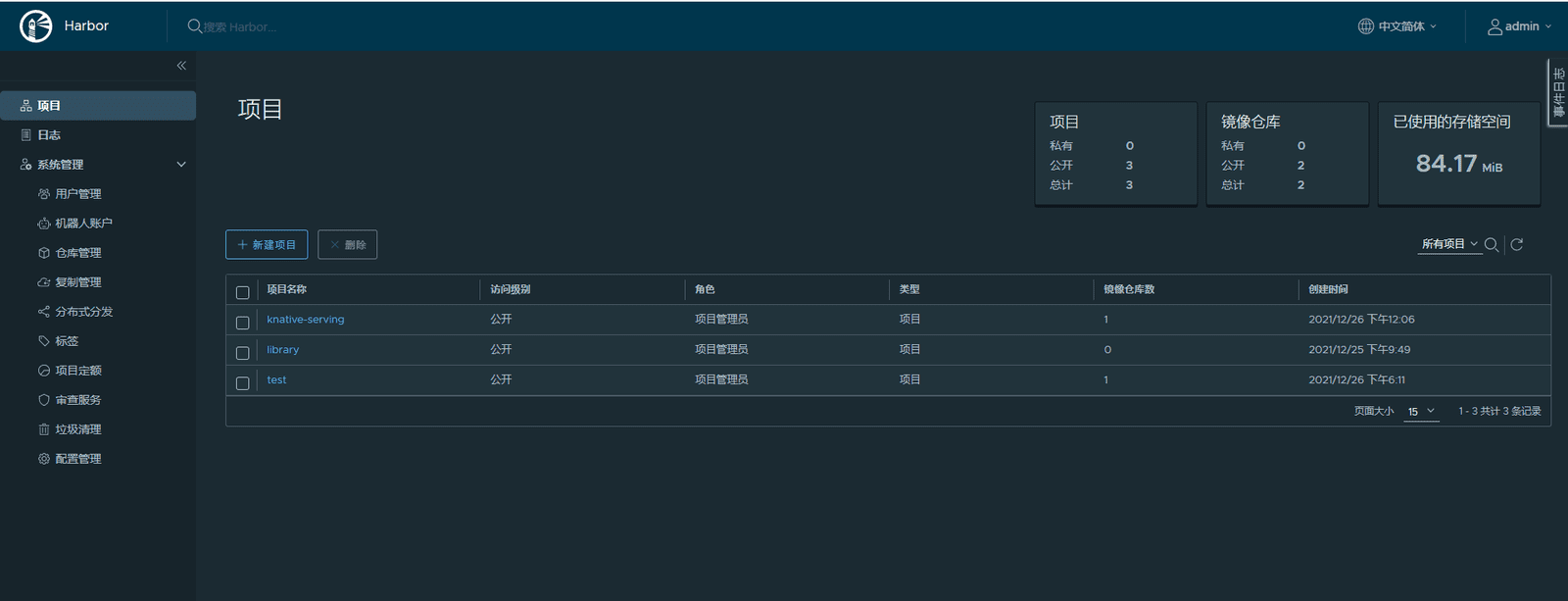Viewport: 1568px width, 601px height.
Task: Click the 仓库管理 registry icon
Action: point(44,253)
